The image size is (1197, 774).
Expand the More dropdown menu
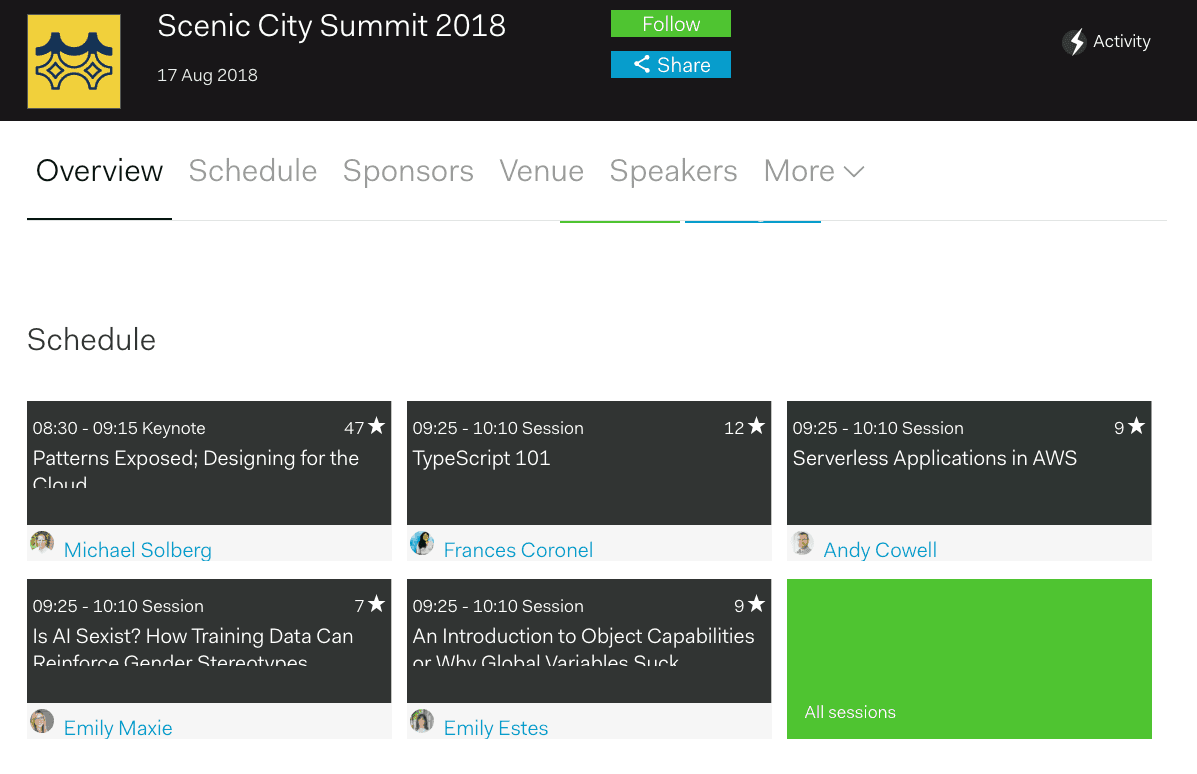[x=813, y=171]
